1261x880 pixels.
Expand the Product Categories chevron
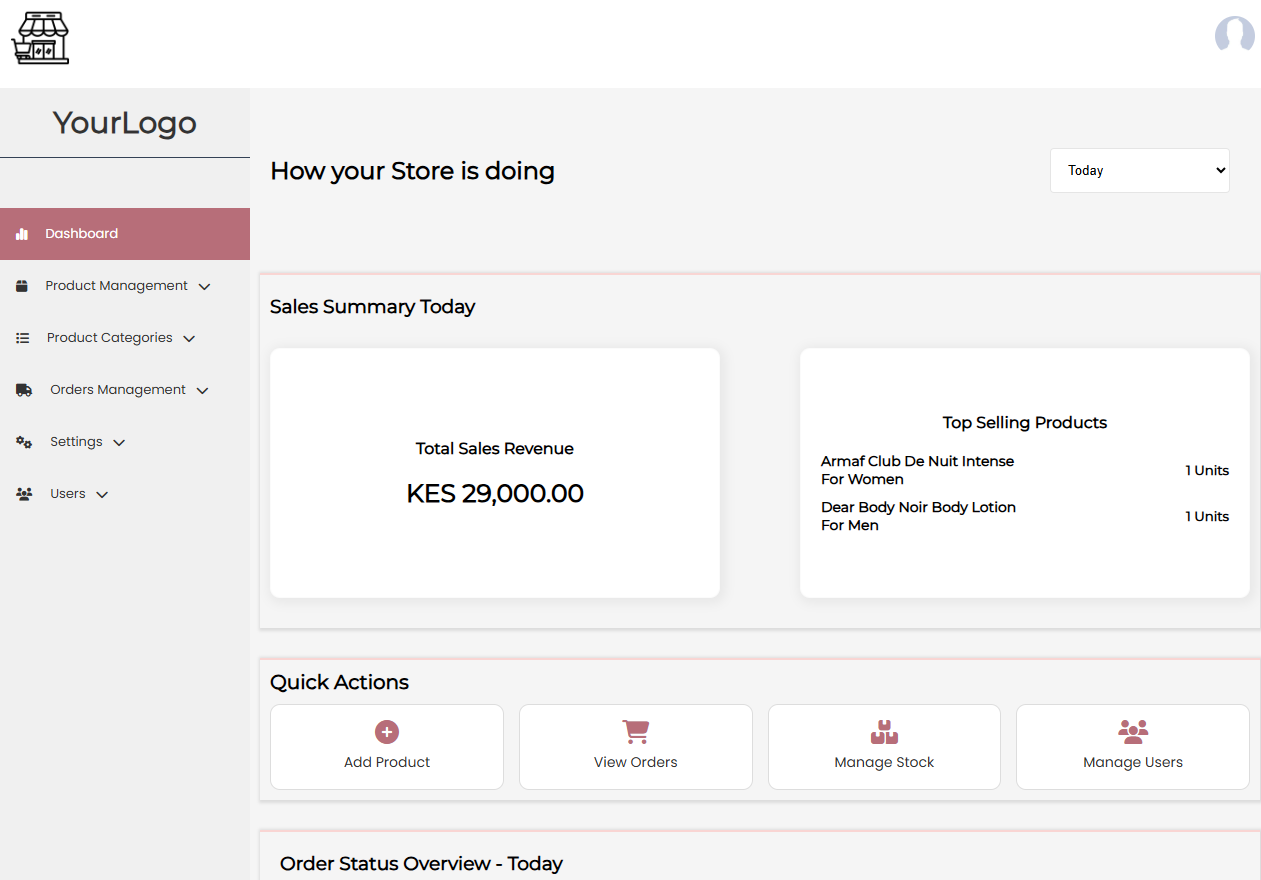coord(189,338)
